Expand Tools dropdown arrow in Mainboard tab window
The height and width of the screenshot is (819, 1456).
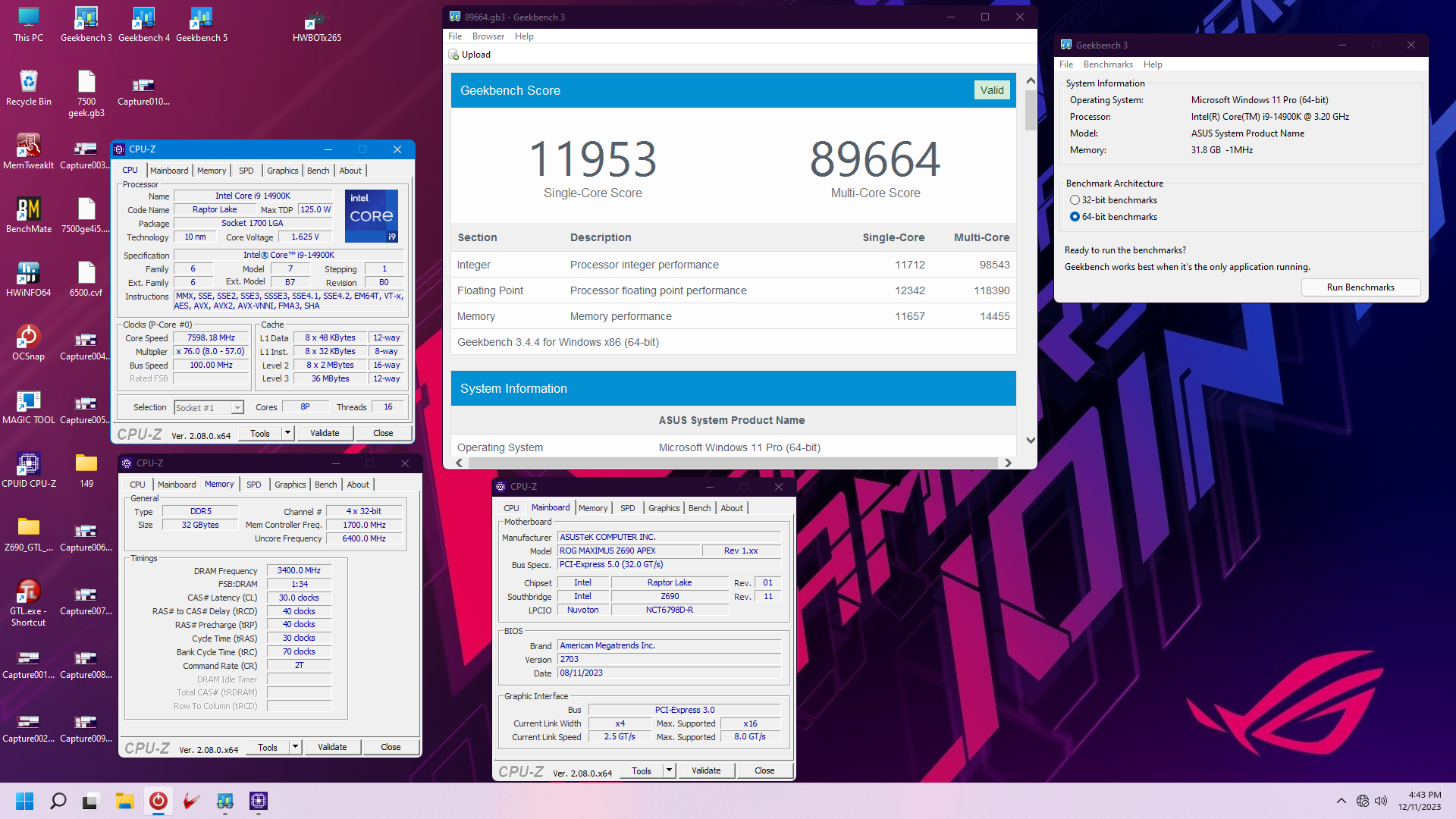tap(669, 770)
